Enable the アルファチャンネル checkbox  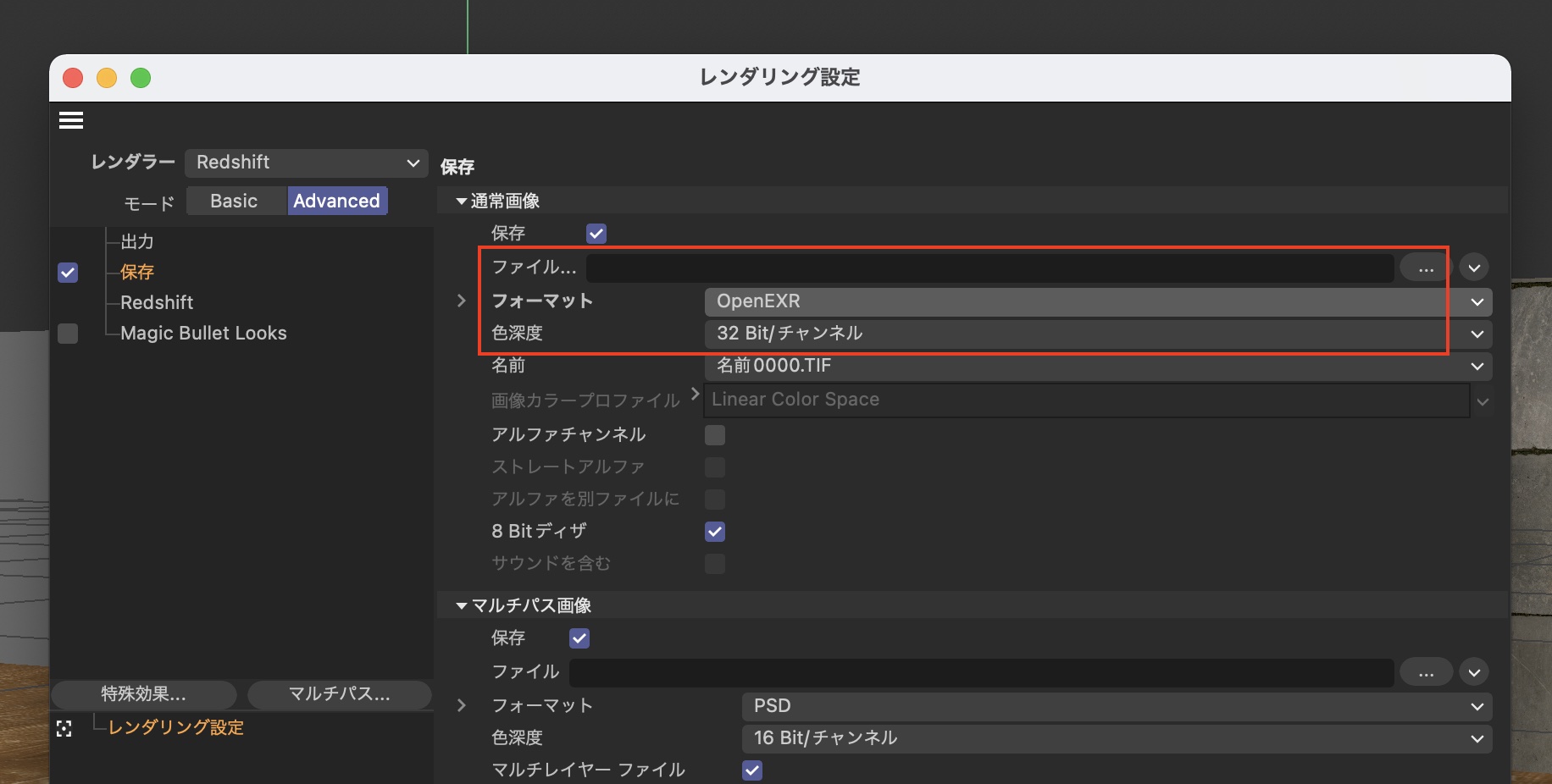pos(715,435)
